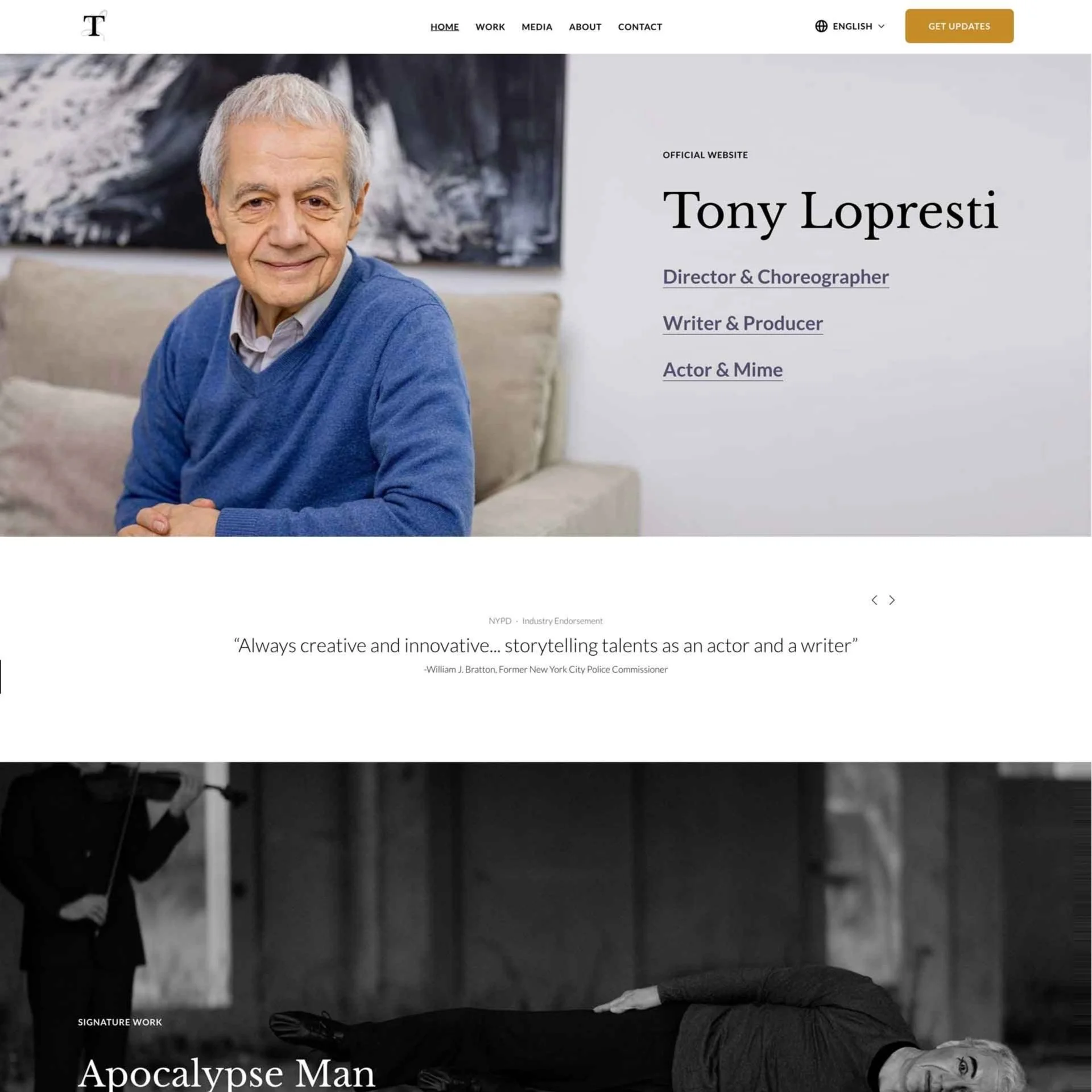Viewport: 1092px width, 1092px height.
Task: Open the ENGLISH language selector
Action: tap(850, 26)
